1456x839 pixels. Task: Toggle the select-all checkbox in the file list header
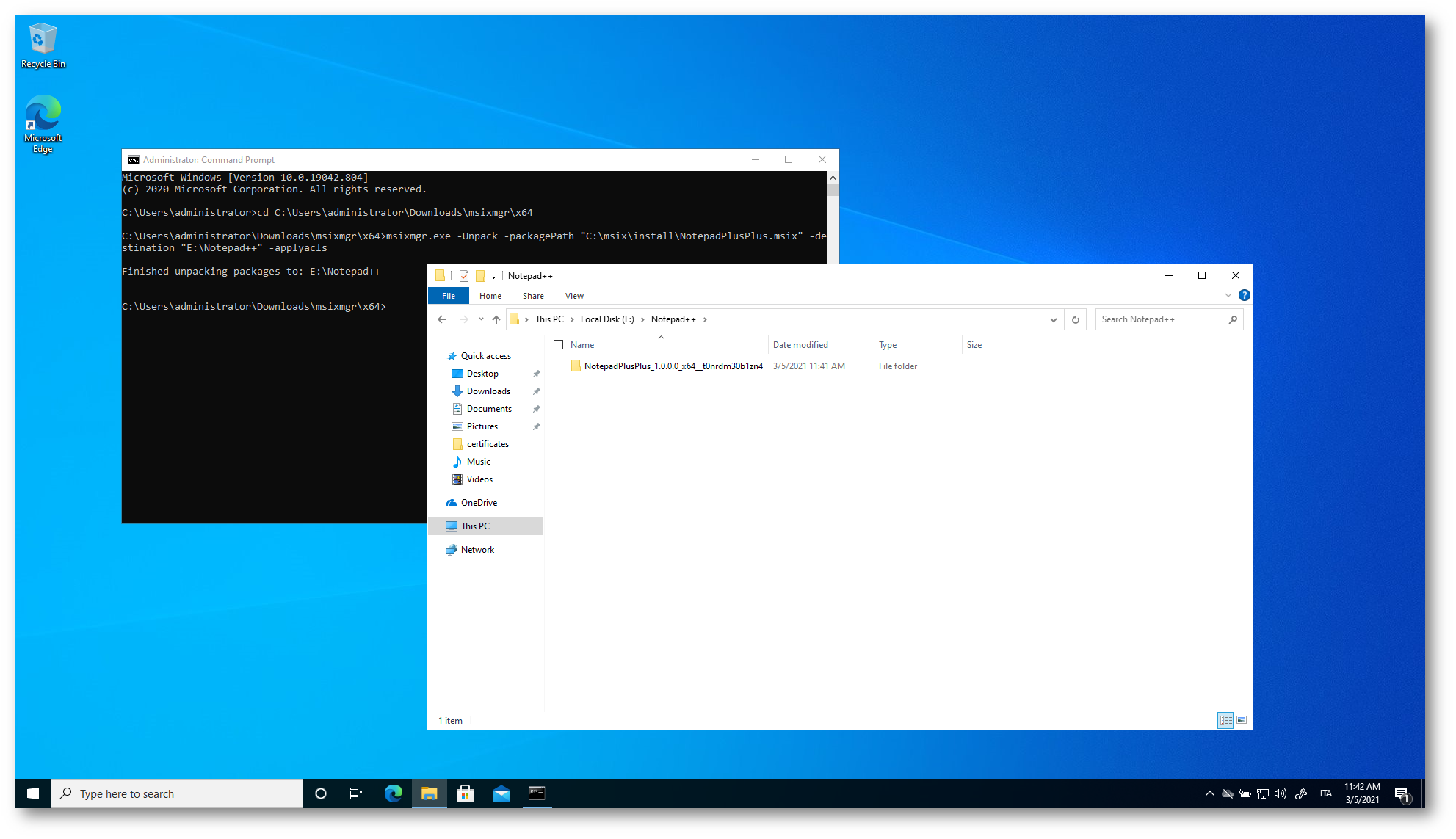pyautogui.click(x=558, y=345)
